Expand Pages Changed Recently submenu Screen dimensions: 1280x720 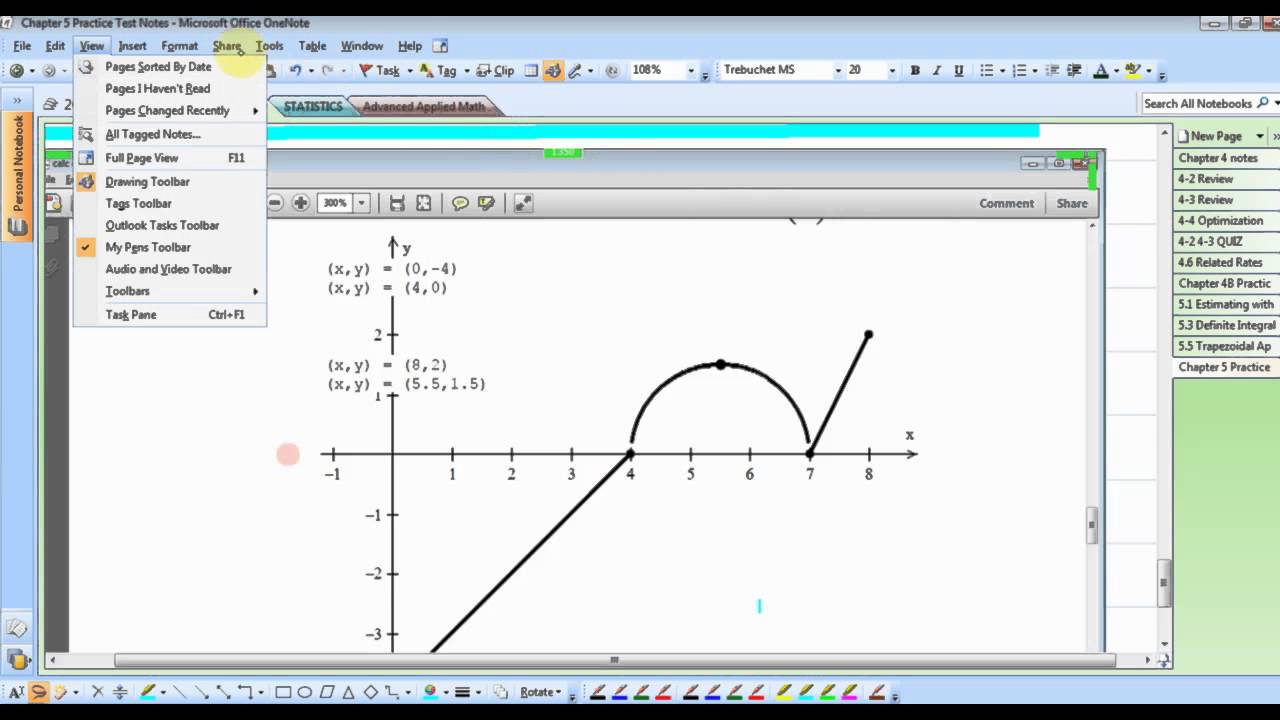click(x=170, y=111)
